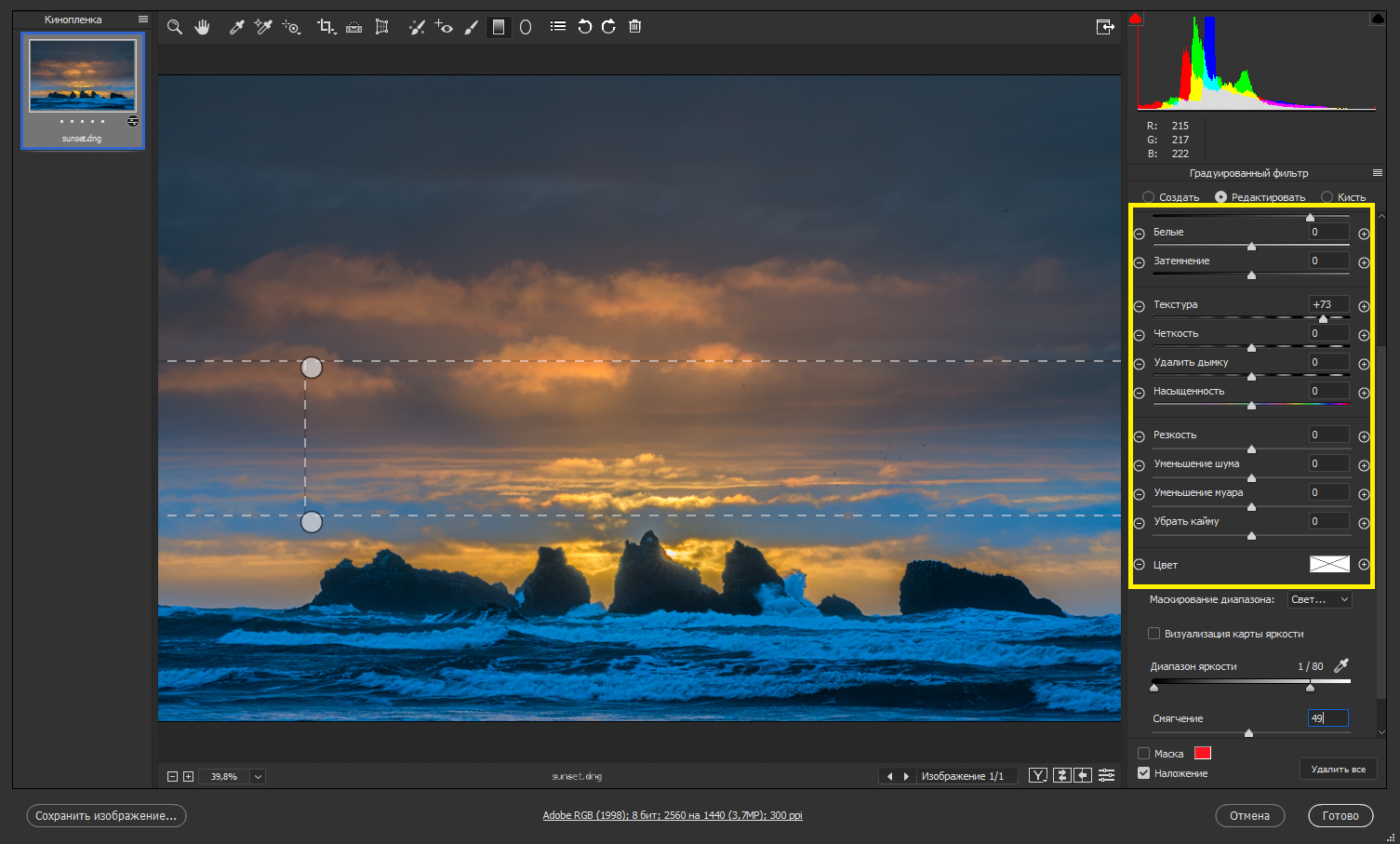This screenshot has height=844, width=1400.
Task: Select the Spot Removal tool
Action: coord(416,27)
